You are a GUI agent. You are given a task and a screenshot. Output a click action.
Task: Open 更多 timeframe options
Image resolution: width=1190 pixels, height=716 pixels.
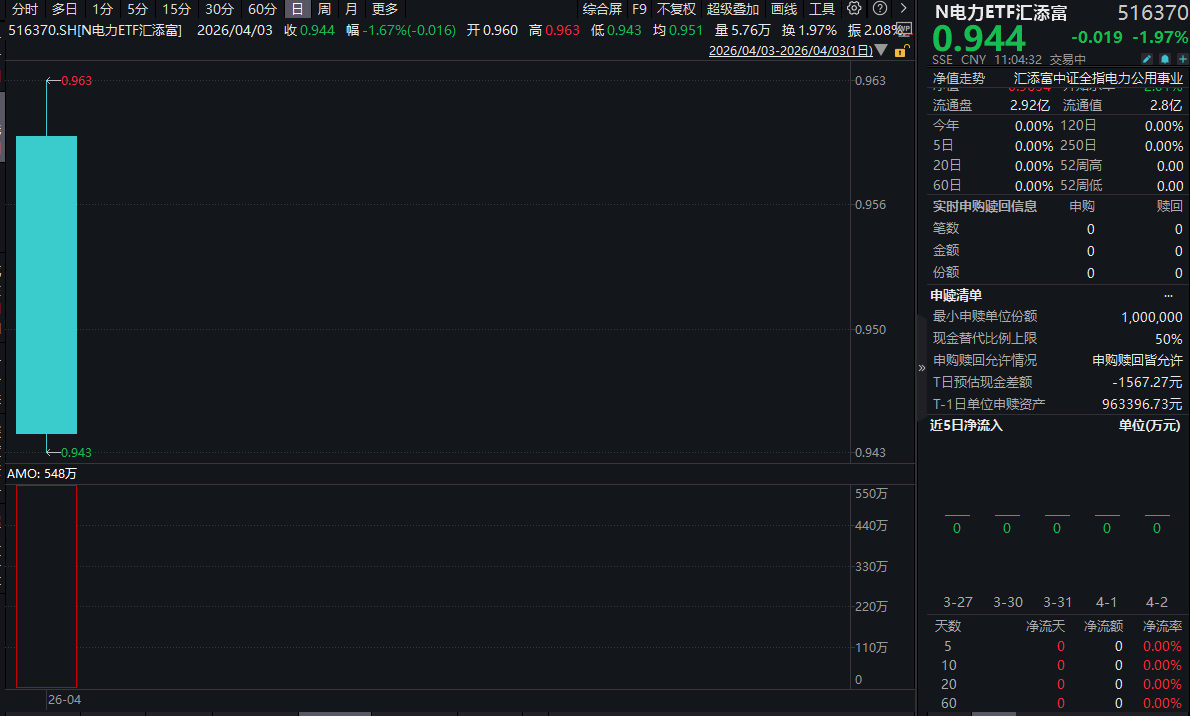[385, 9]
